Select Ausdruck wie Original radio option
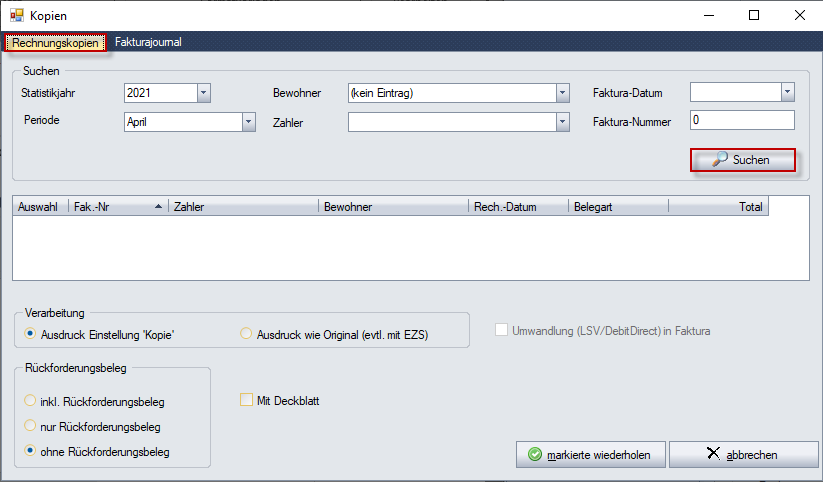Screen dimensions: 823x482 tap(246, 334)
